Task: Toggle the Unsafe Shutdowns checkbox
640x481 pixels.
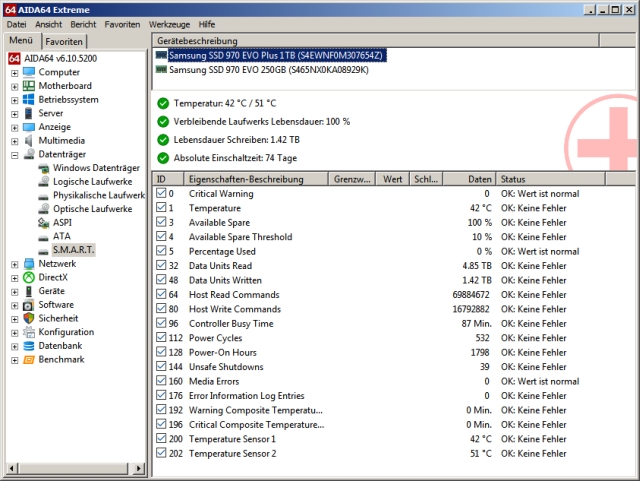Action: [x=161, y=366]
